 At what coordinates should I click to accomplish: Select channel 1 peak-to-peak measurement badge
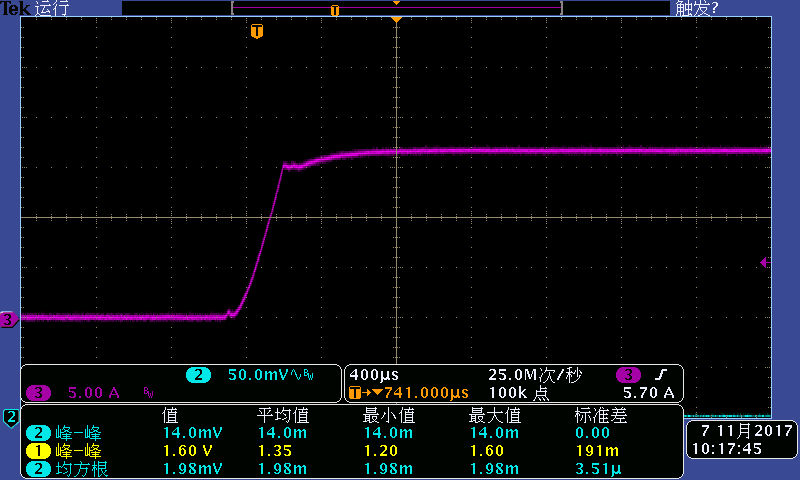tap(37, 450)
